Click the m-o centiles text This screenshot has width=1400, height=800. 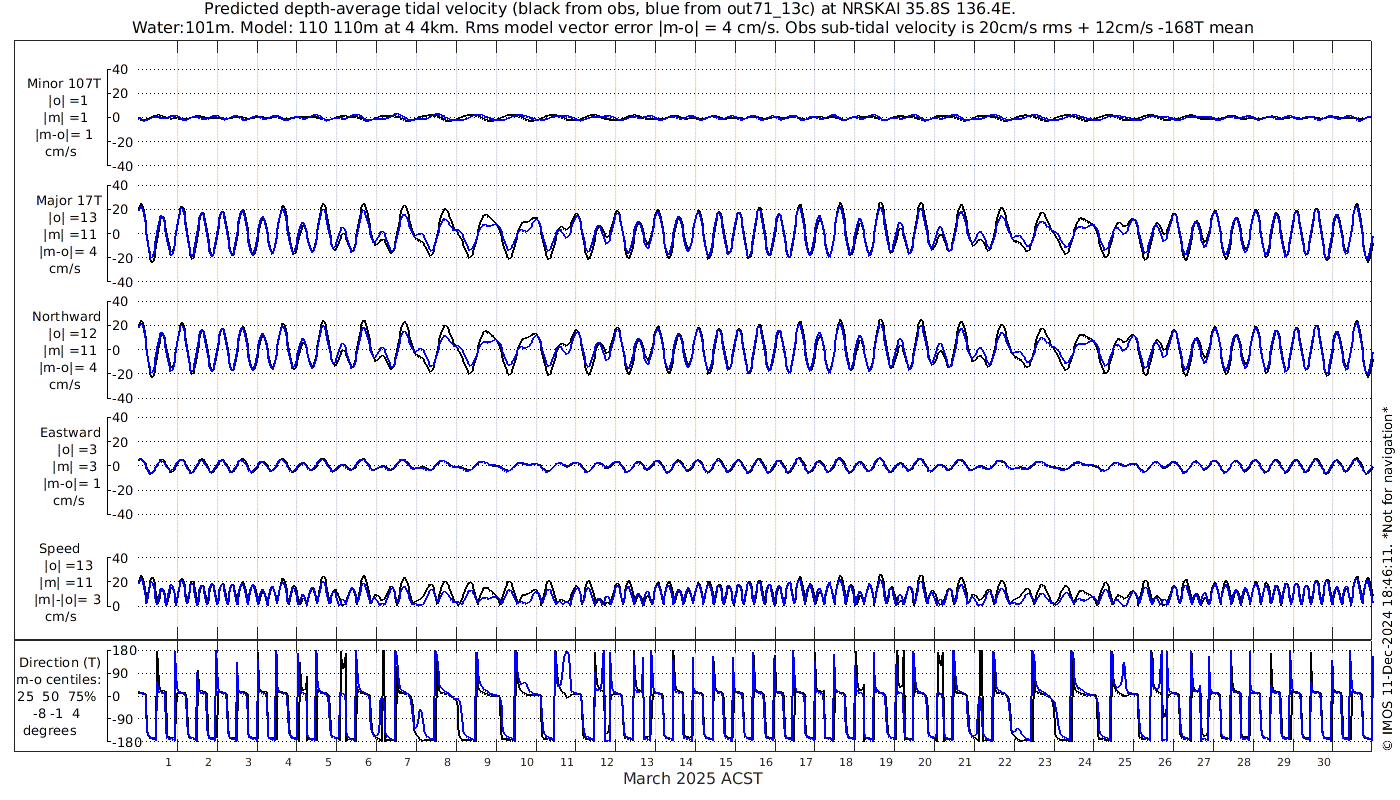tap(64, 679)
